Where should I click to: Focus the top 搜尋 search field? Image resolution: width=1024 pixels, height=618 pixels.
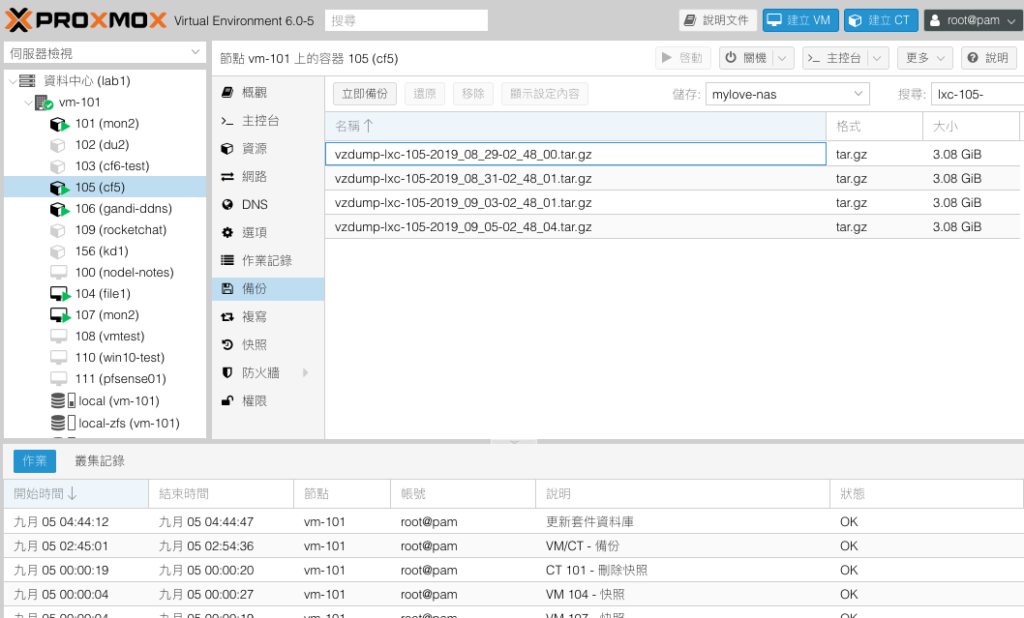pyautogui.click(x=406, y=20)
